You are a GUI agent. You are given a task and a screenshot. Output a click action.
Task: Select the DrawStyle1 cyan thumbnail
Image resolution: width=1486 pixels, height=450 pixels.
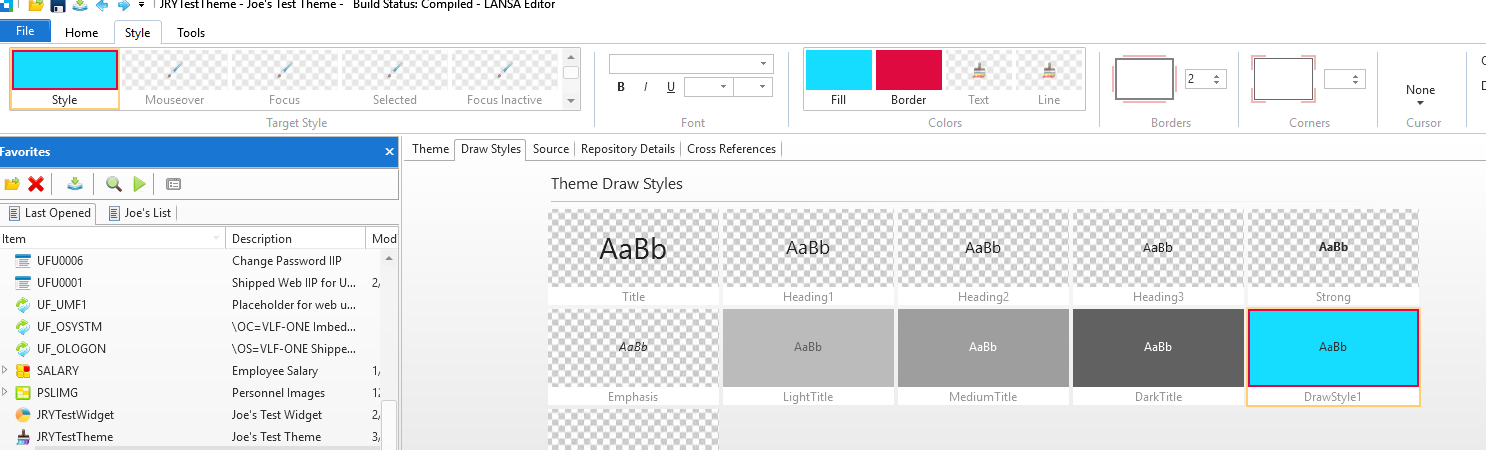(1333, 357)
